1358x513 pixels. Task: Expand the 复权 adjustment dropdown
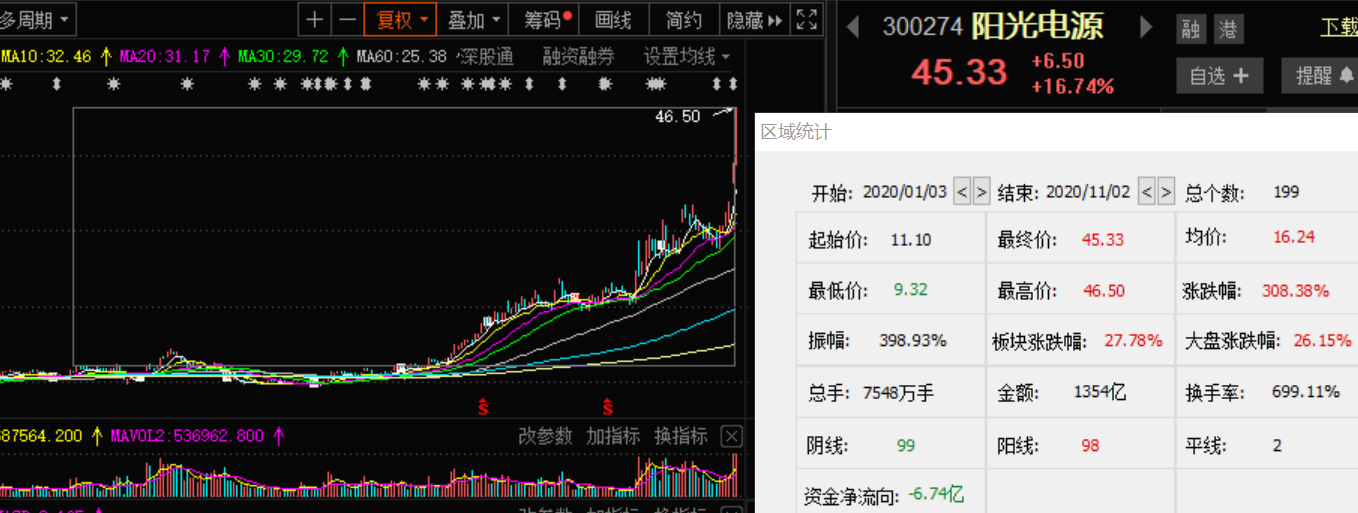point(400,20)
